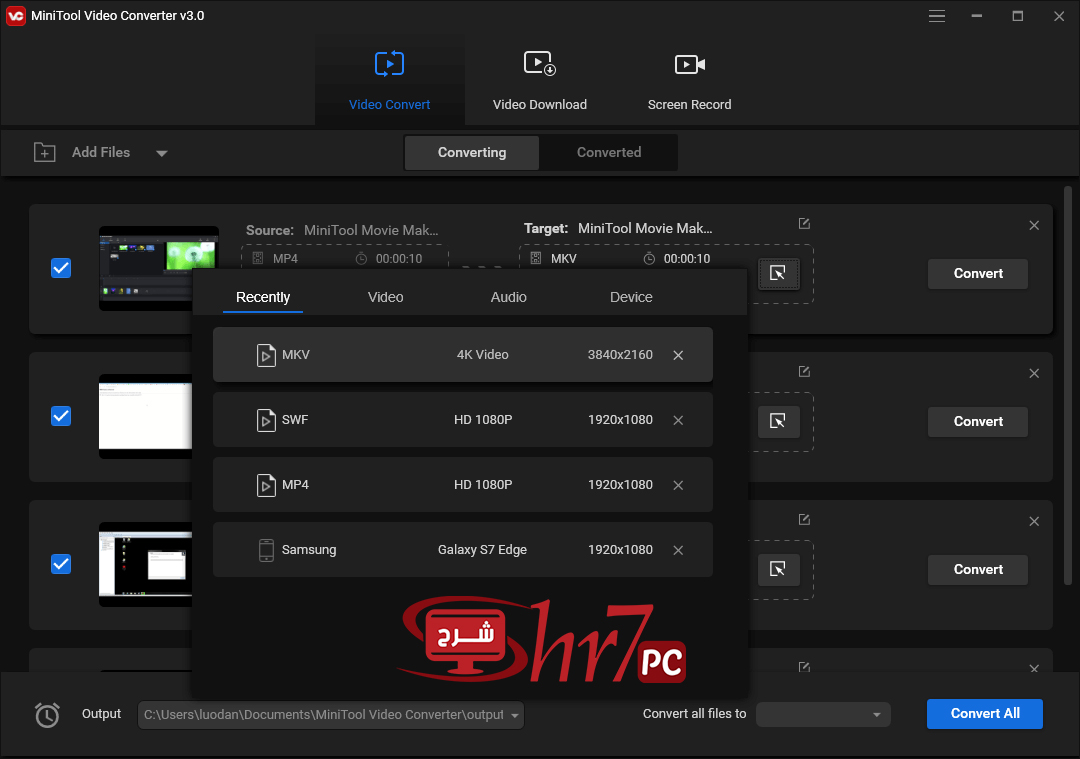Open the Convert all files to dropdown
The height and width of the screenshot is (759, 1080).
[x=823, y=715]
